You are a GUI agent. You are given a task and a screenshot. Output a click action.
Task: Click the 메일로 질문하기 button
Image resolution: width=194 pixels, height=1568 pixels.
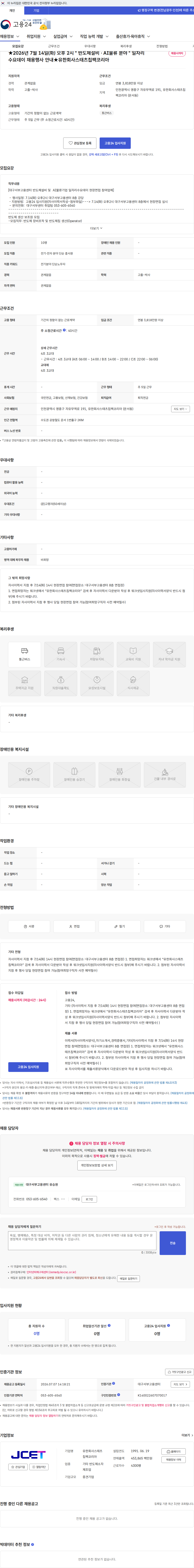coord(128,1278)
